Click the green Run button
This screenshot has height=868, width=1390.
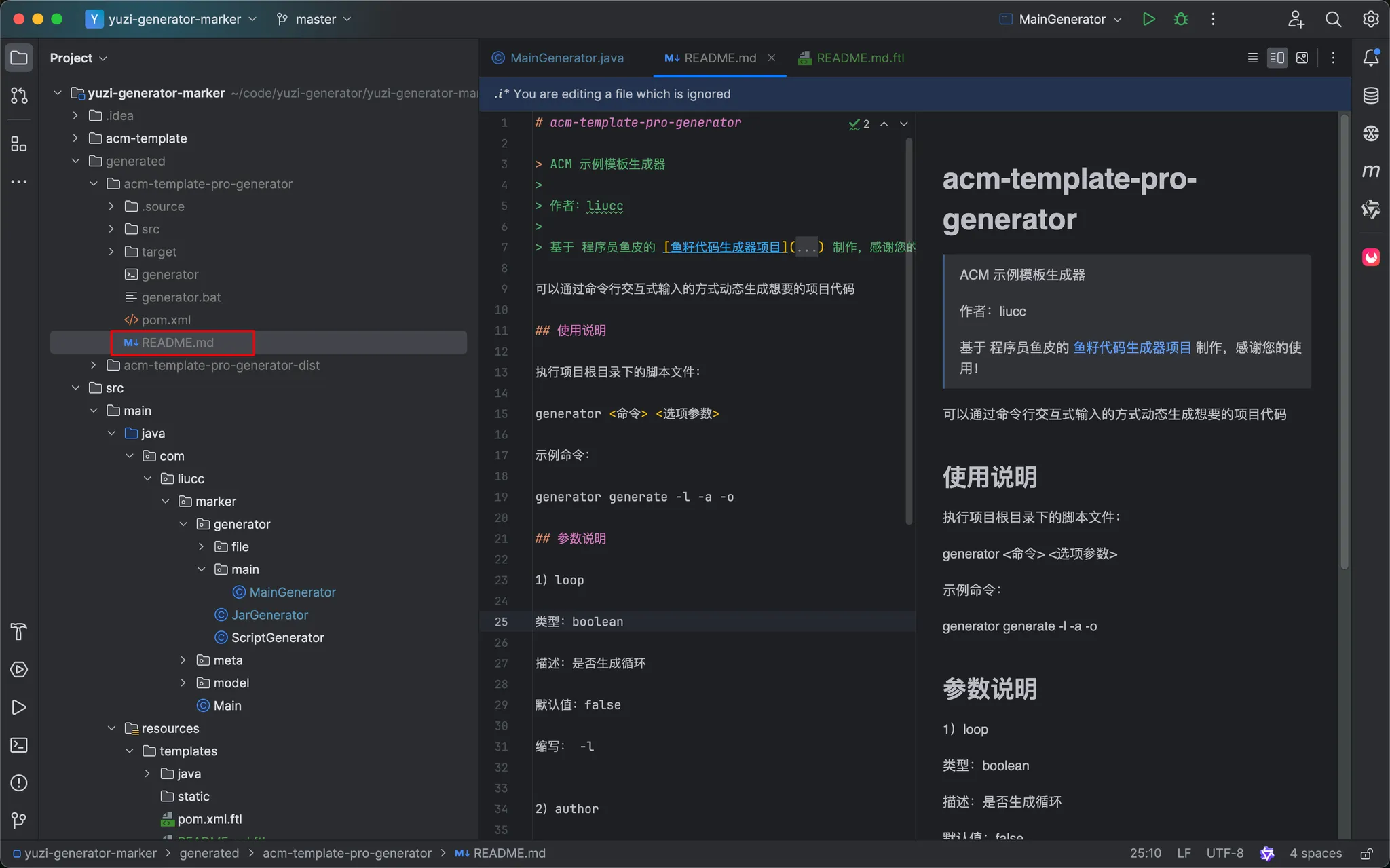pyautogui.click(x=1148, y=19)
